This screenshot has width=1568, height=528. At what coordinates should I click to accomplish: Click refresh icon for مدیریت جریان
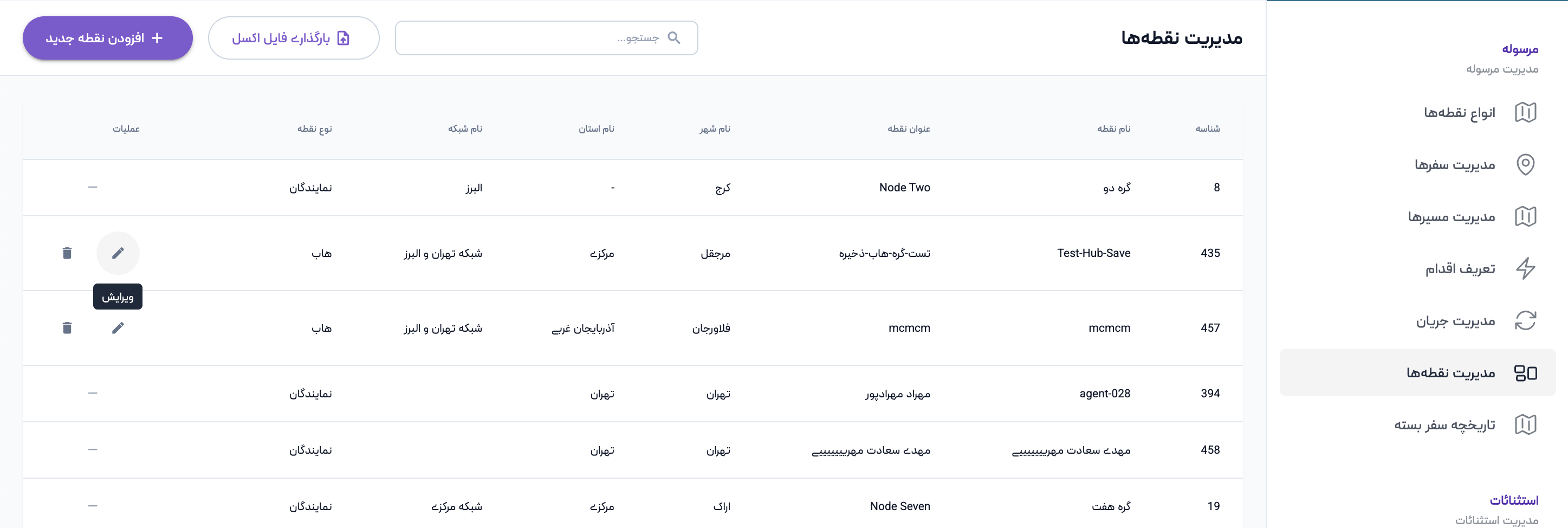pos(1525,320)
